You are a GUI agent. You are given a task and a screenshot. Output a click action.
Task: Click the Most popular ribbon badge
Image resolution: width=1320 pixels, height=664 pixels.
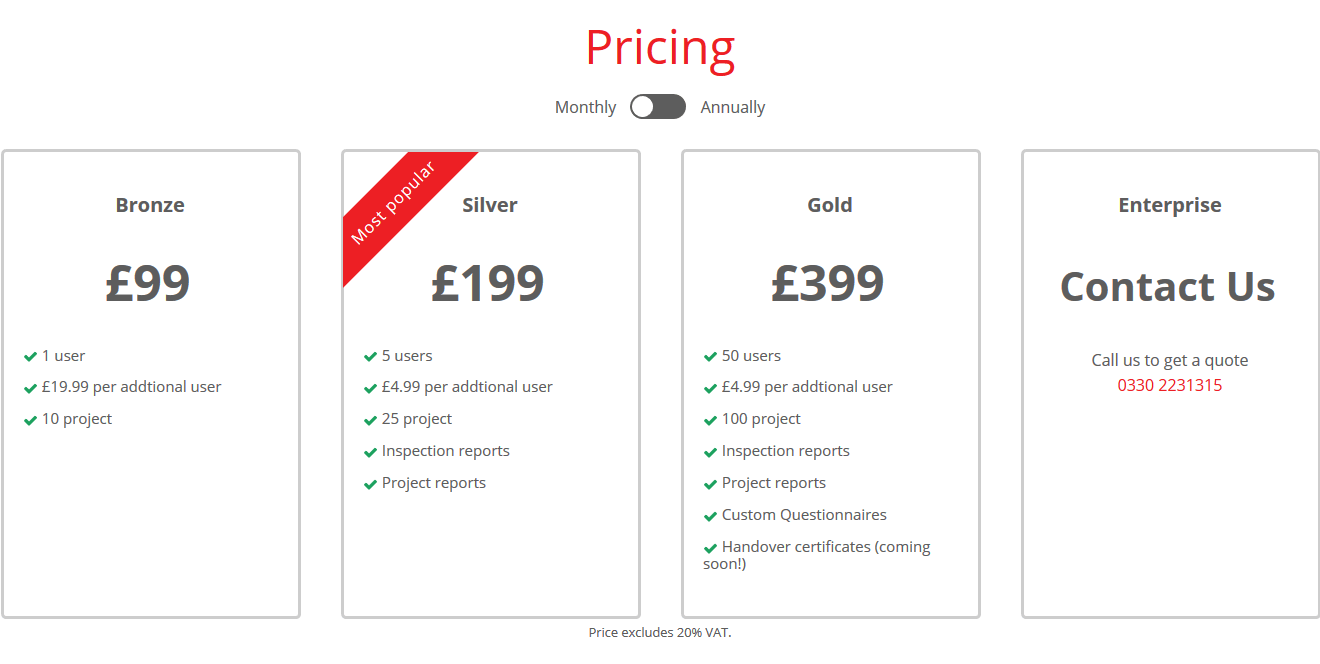(393, 203)
